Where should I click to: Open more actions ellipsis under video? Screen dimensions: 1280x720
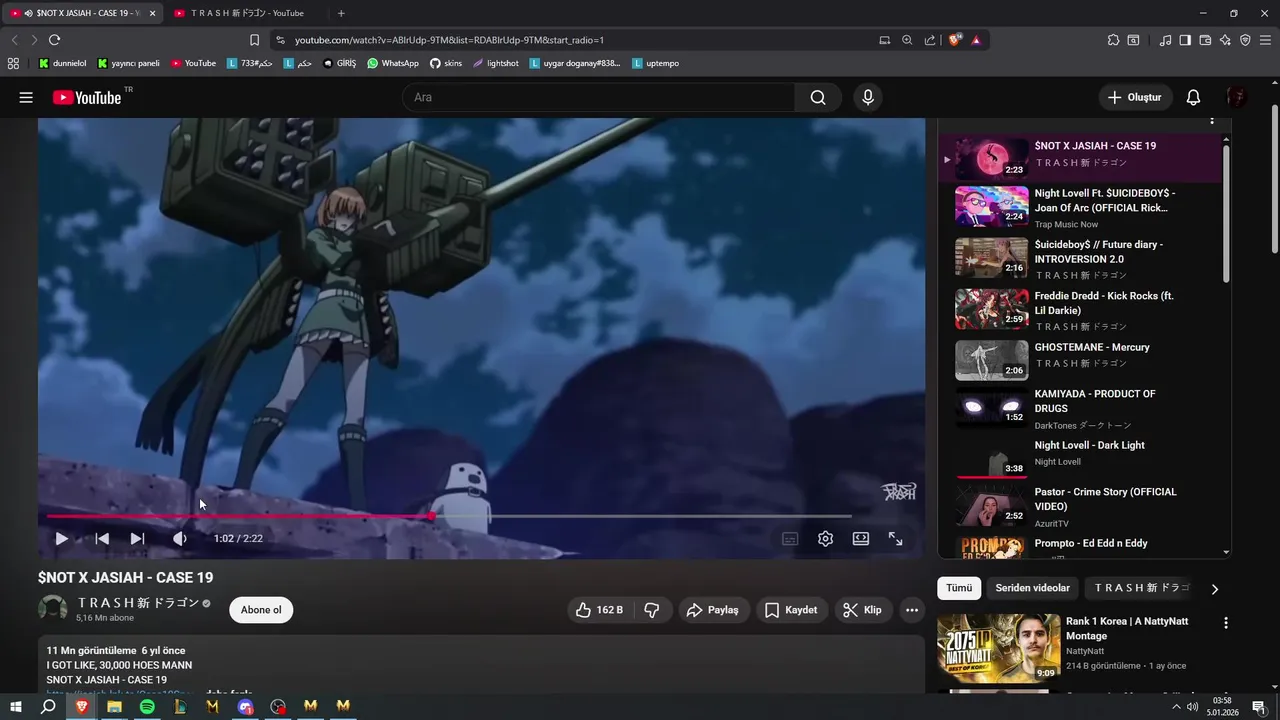click(912, 610)
